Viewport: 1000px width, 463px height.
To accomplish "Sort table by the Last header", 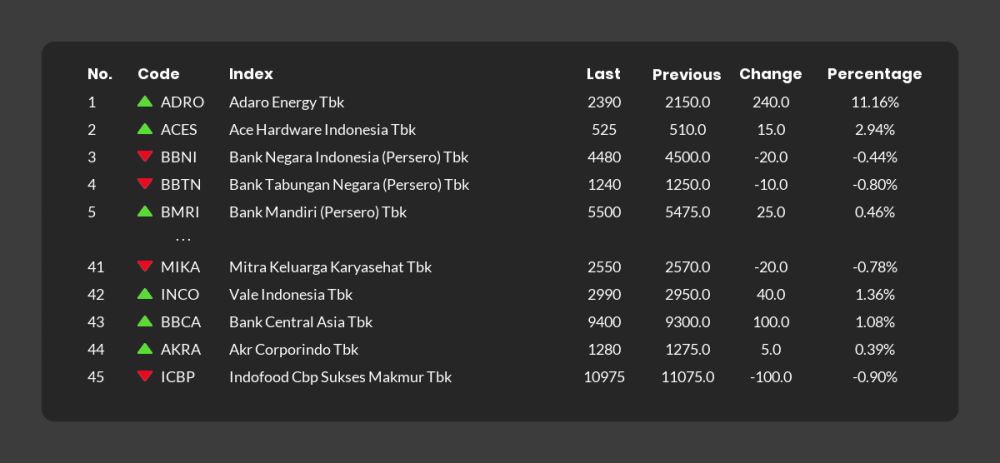I will [603, 74].
